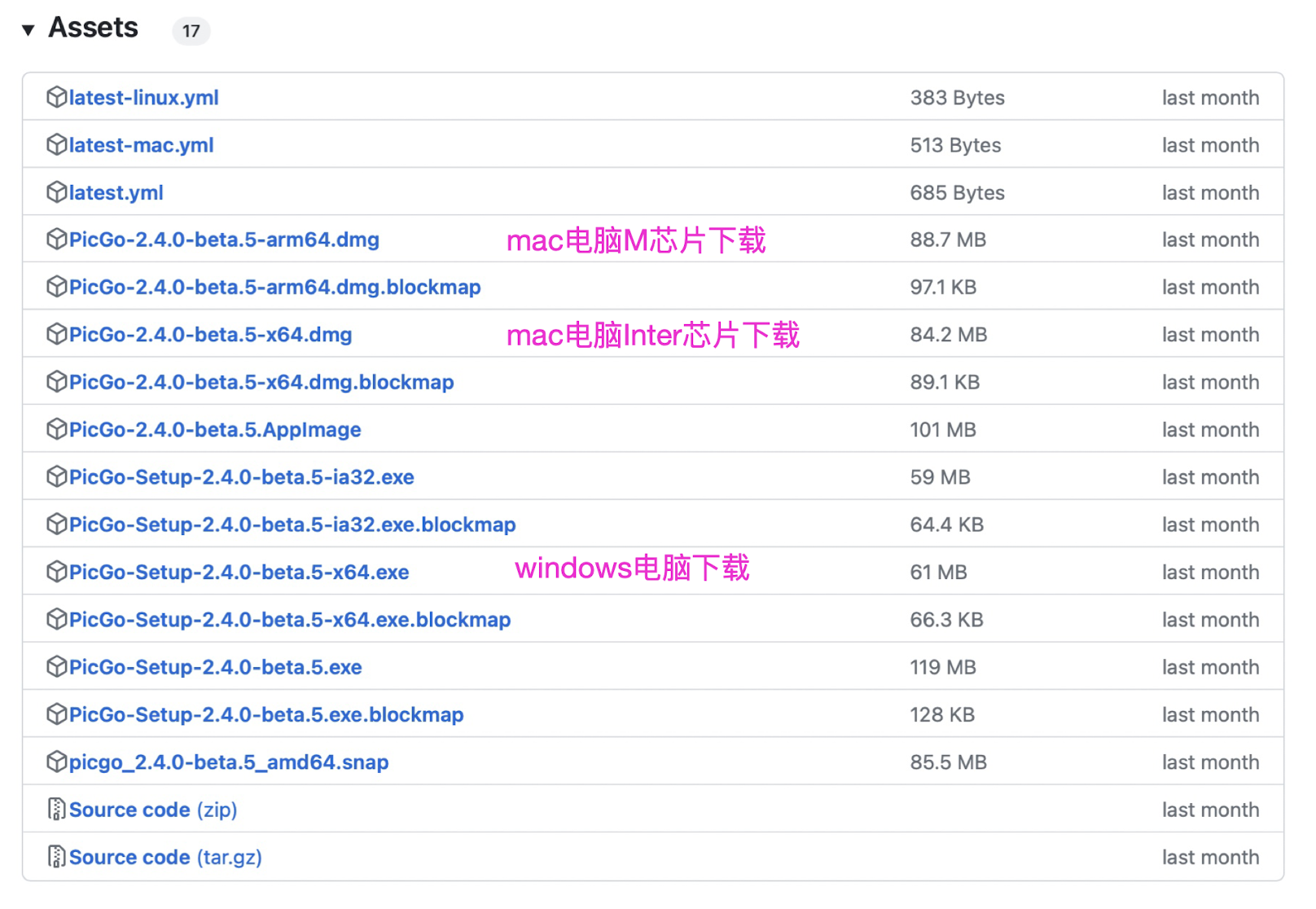Click package icon next to PicGo-2.4.0-beta.5-x64.dmg.blockmap
The width and height of the screenshot is (1316, 909).
[x=56, y=382]
